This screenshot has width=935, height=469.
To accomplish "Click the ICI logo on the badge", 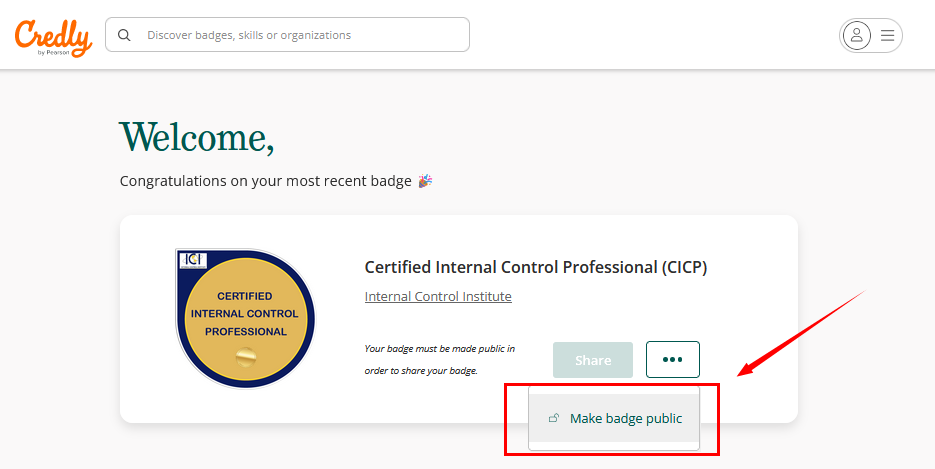I will [193, 260].
